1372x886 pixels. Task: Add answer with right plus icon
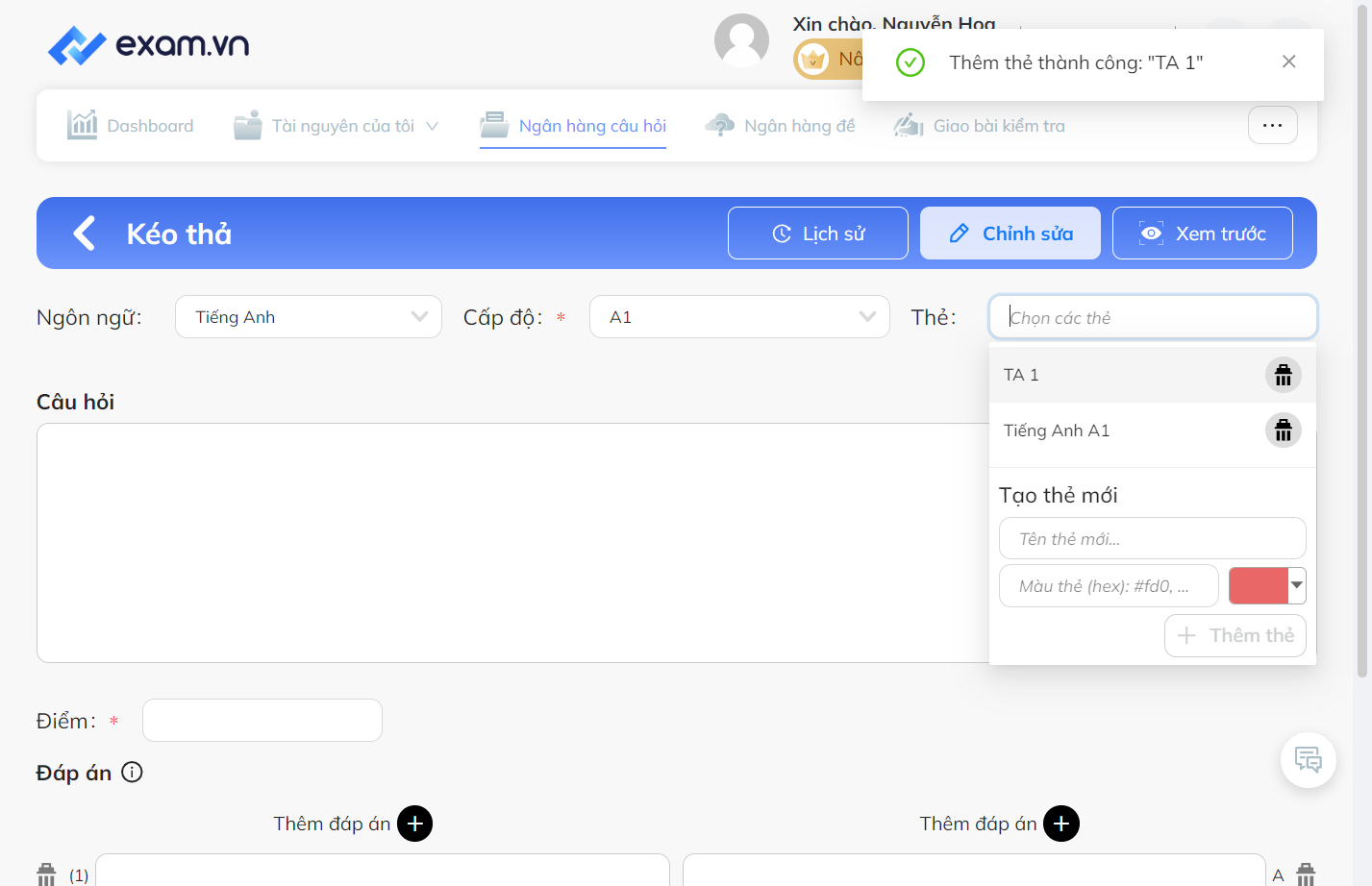pos(1060,824)
